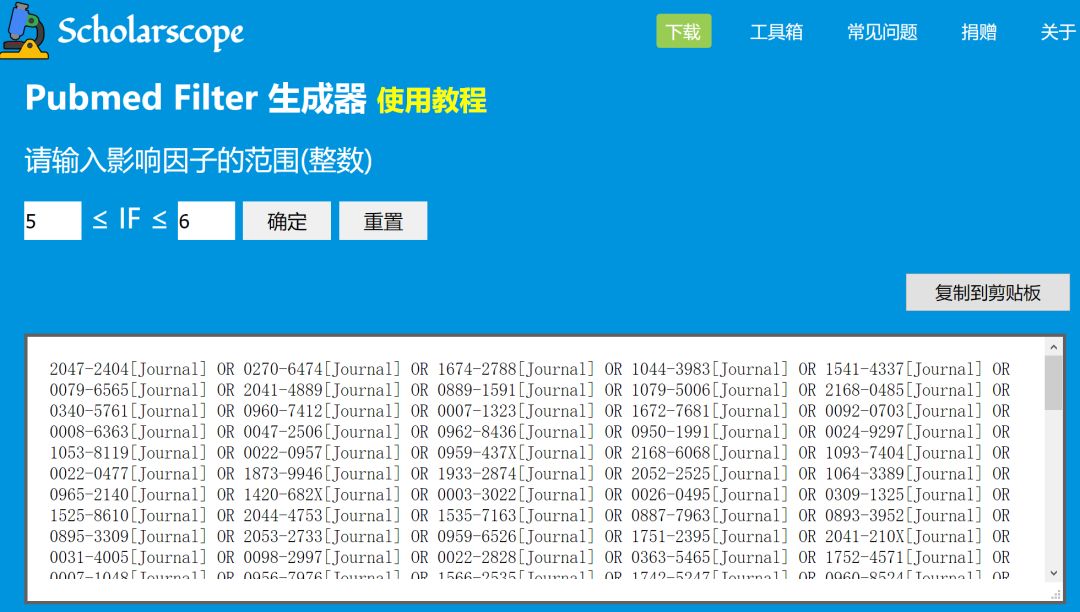Click the Pubmed Filter 生成器 heading

(x=196, y=98)
